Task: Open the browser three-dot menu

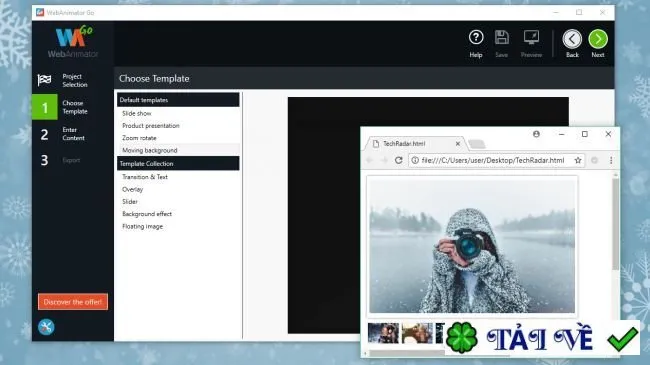Action: [611, 160]
